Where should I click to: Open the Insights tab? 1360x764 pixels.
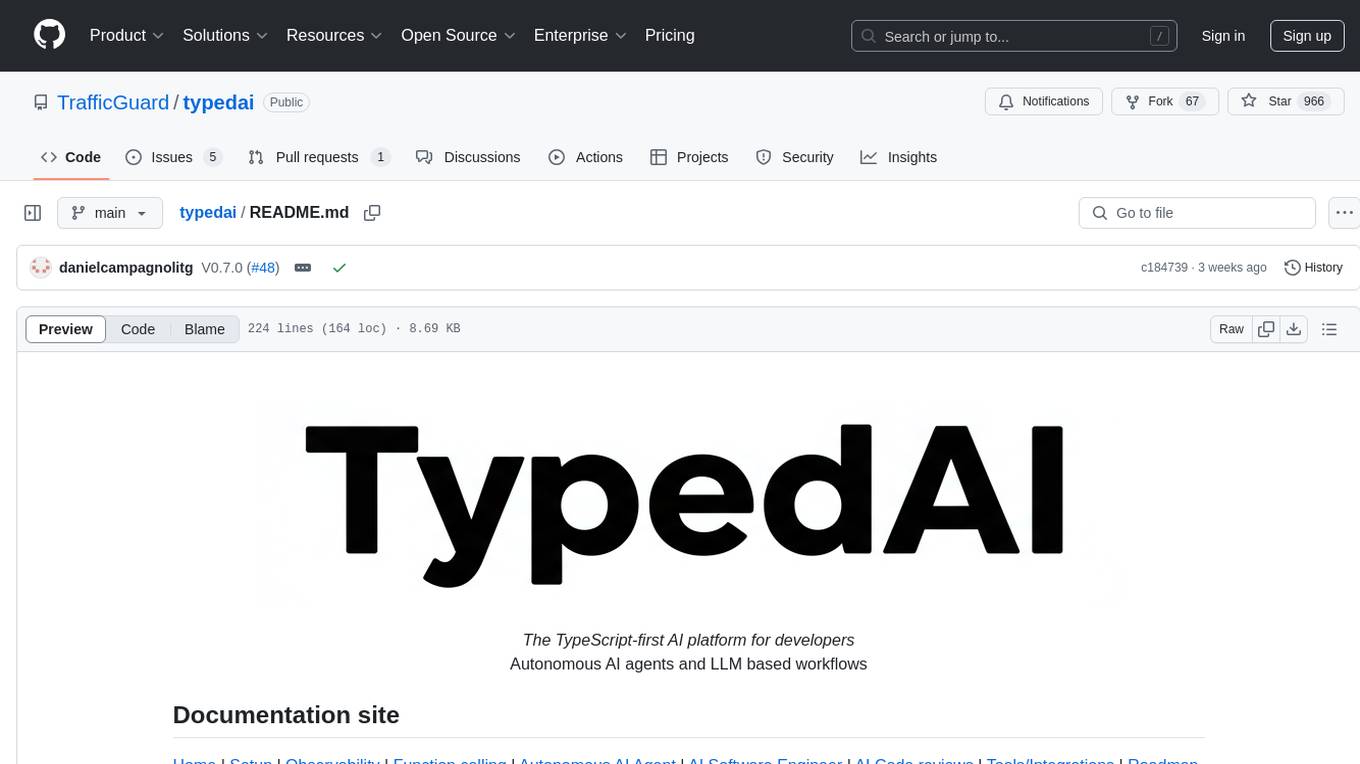899,157
